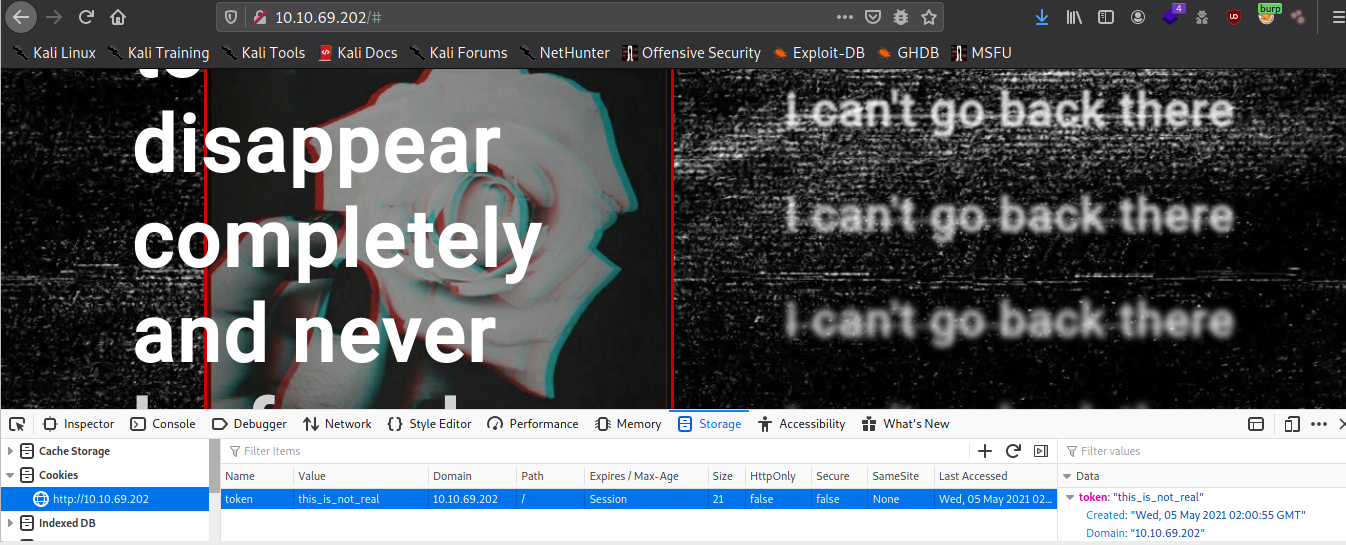
Task: Click the Pocket save icon
Action: [873, 17]
